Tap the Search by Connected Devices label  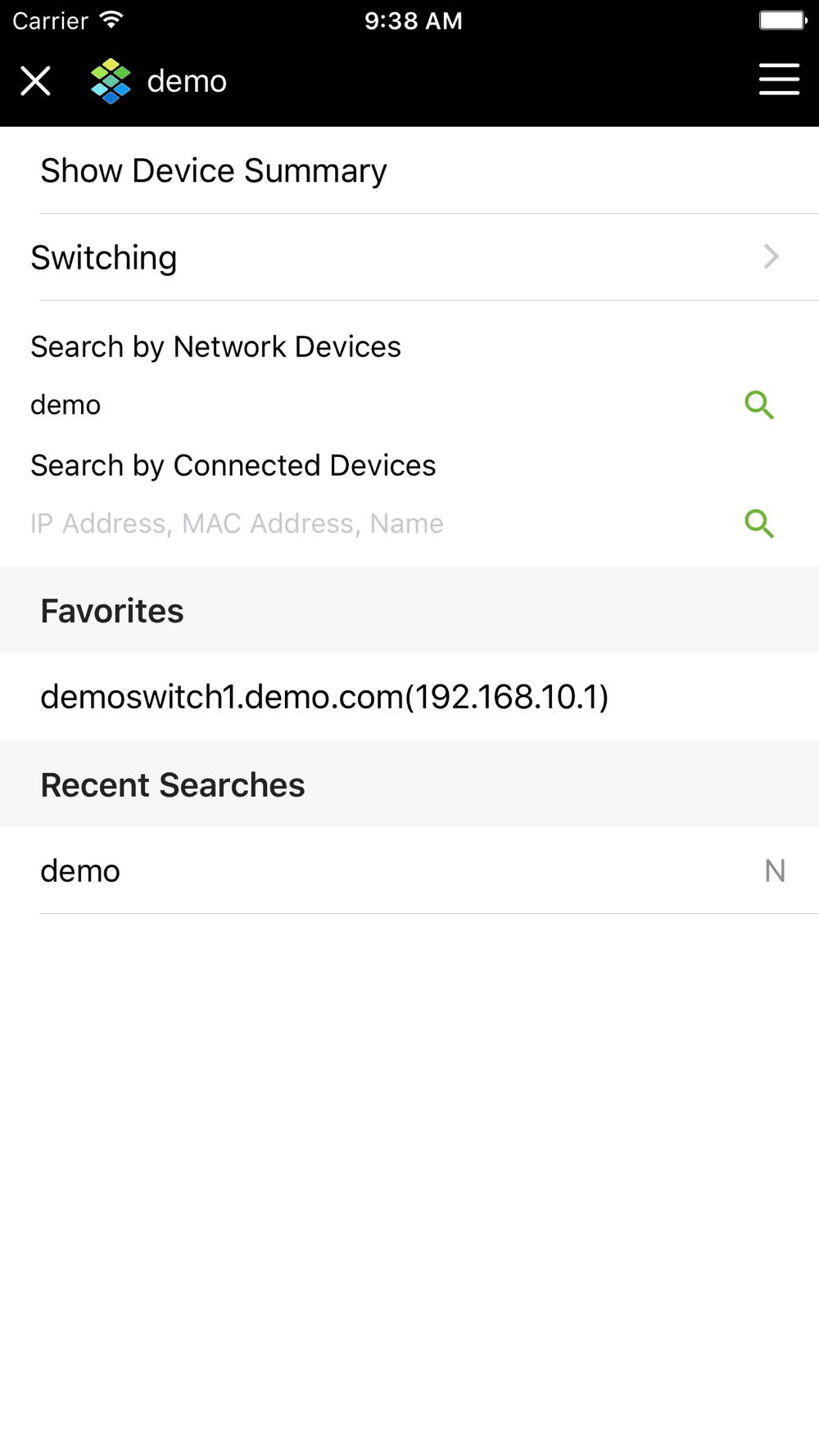tap(233, 465)
